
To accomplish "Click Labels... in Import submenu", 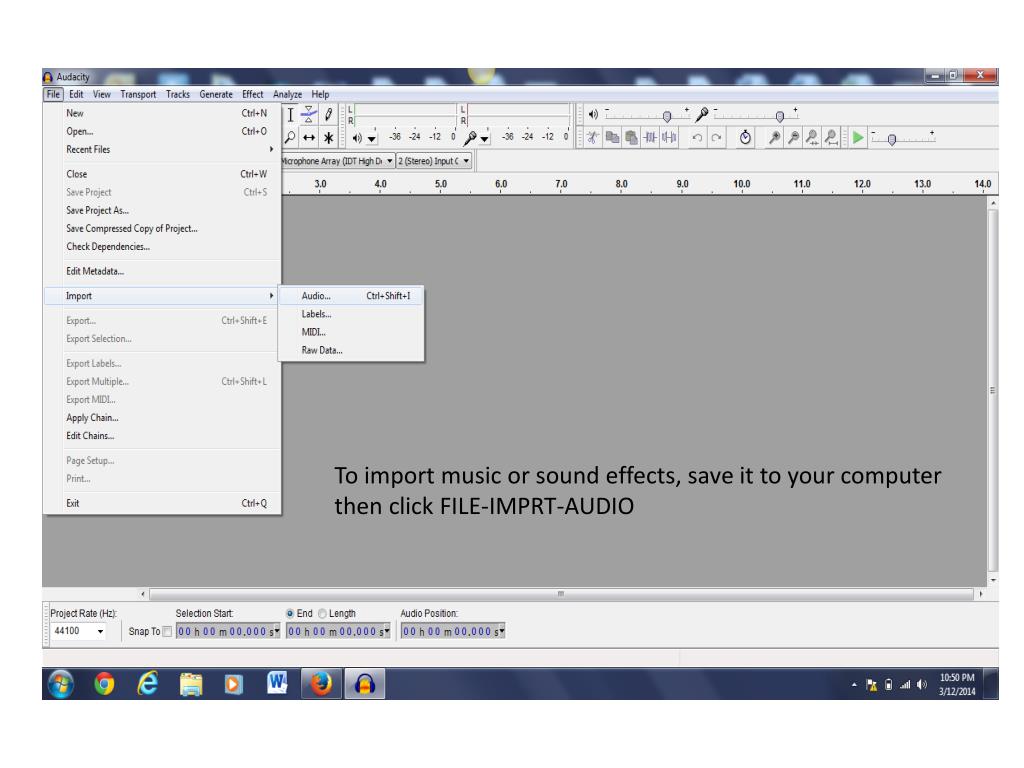I will point(351,314).
